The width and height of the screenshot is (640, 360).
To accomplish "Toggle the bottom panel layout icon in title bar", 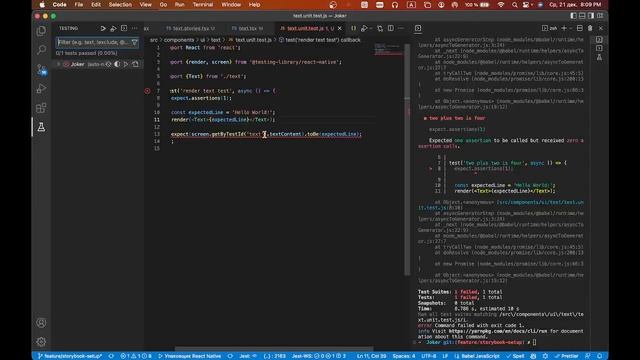I will click(582, 16).
